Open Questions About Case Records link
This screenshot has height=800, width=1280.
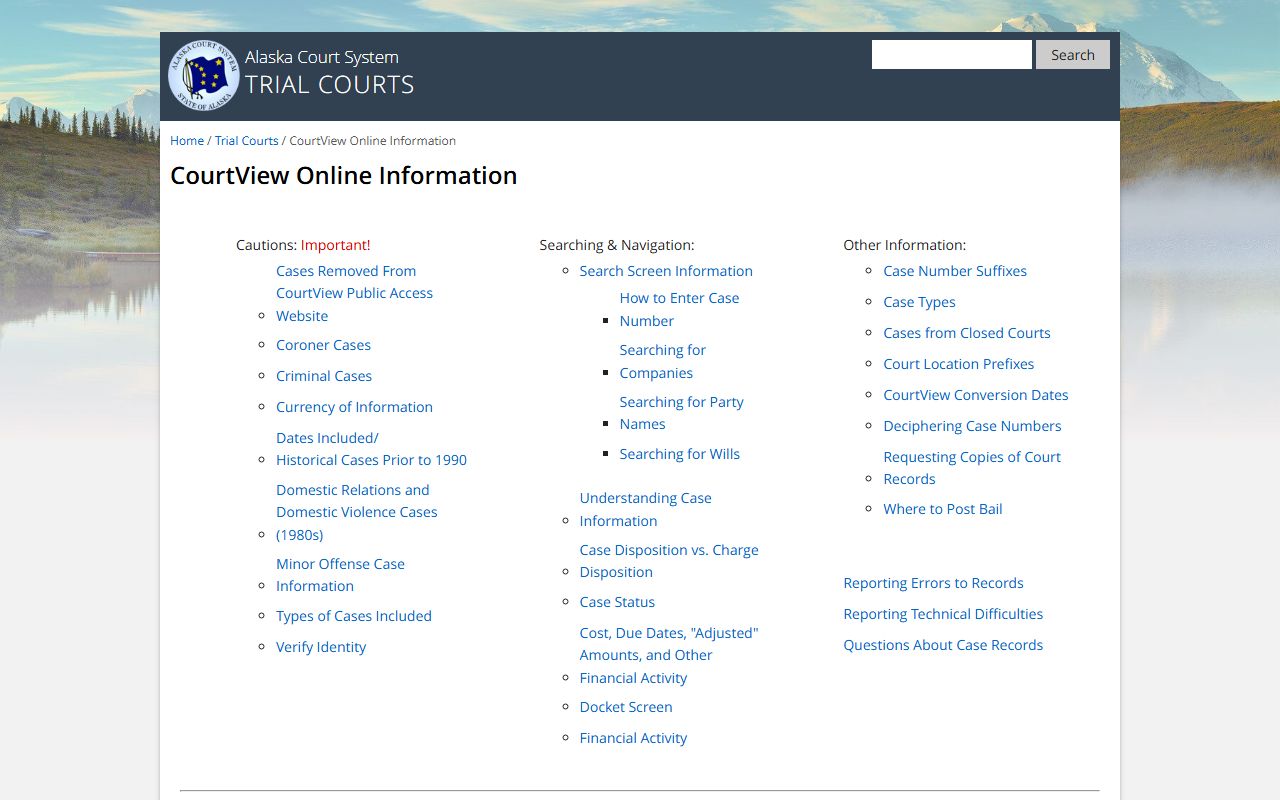pyautogui.click(x=943, y=645)
